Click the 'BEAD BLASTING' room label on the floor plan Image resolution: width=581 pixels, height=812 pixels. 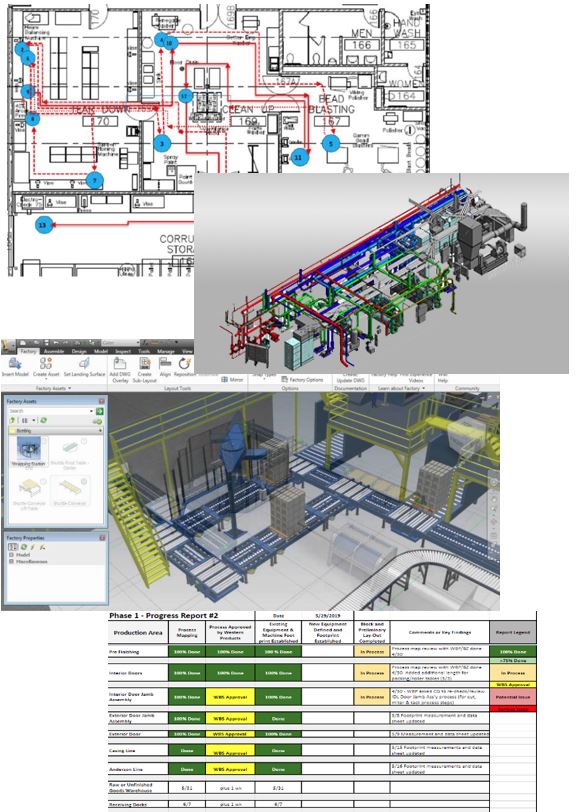point(331,104)
